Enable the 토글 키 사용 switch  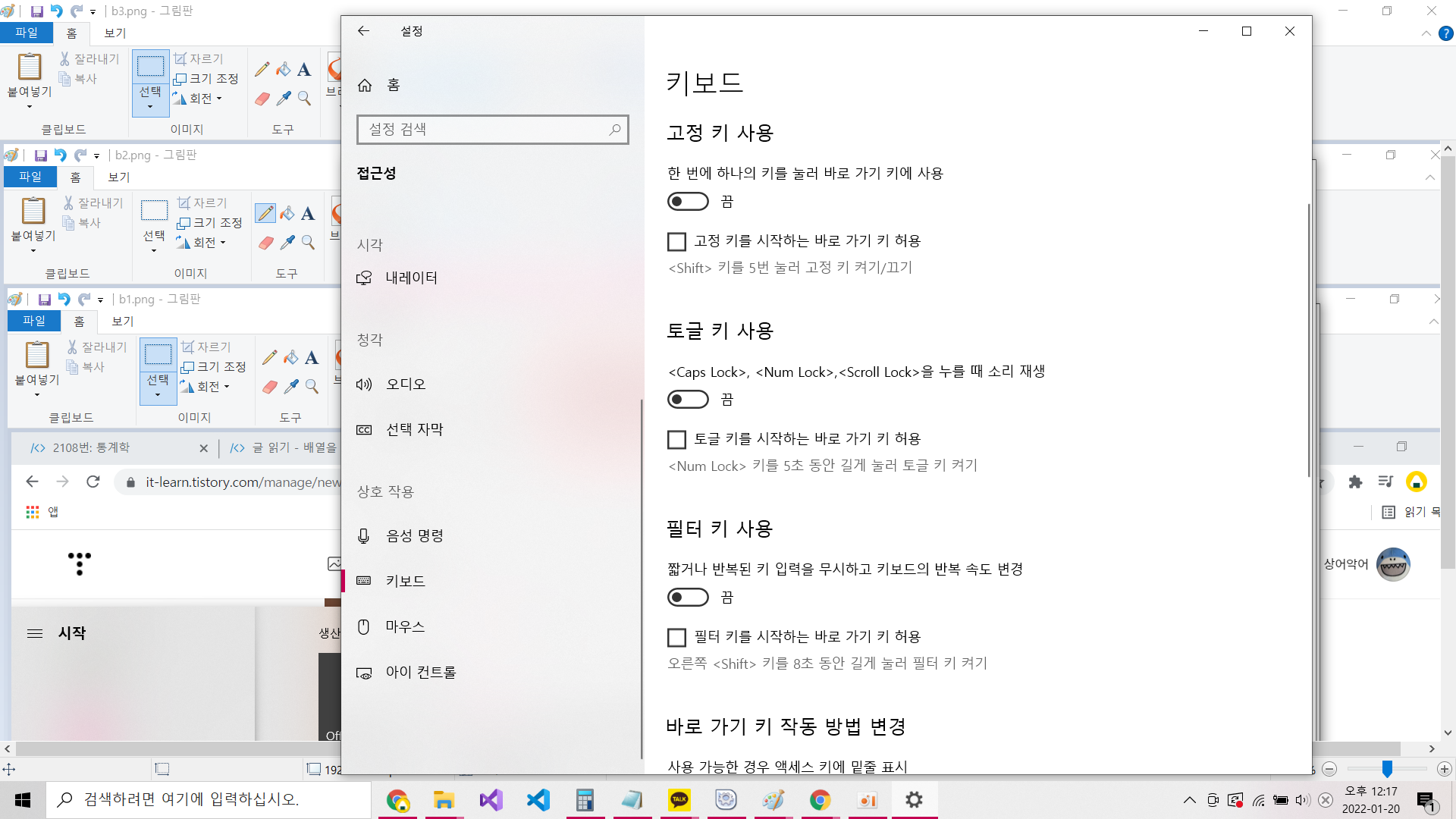coord(688,400)
